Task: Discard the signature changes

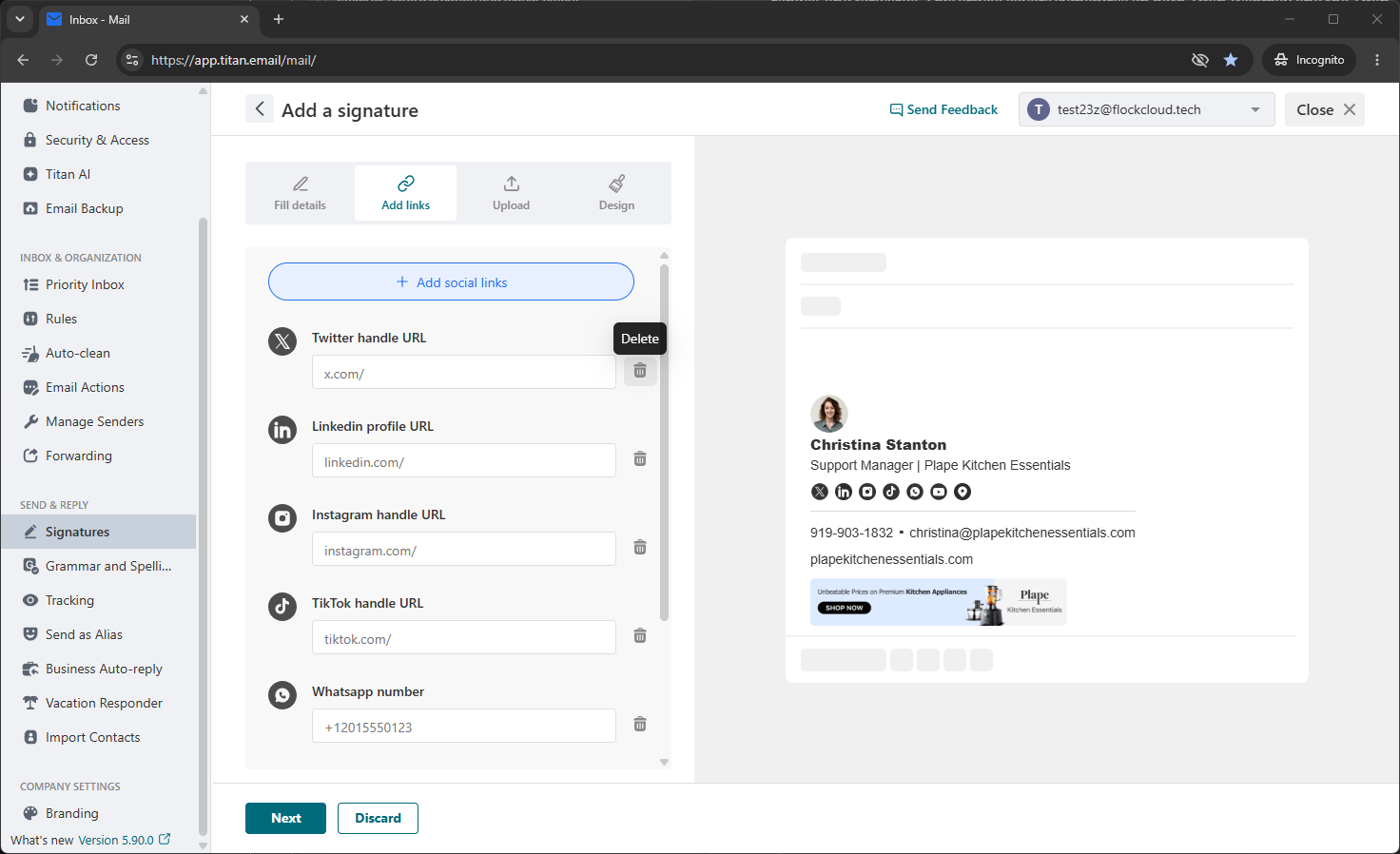Action: (x=378, y=818)
